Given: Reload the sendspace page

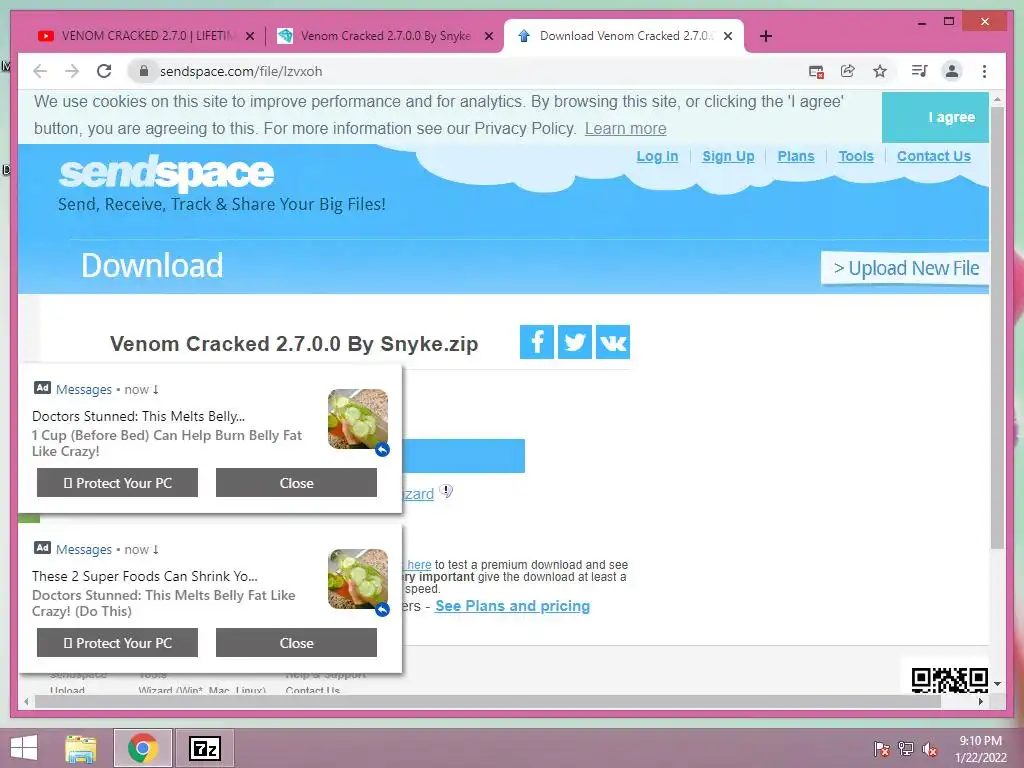Looking at the screenshot, I should [104, 71].
